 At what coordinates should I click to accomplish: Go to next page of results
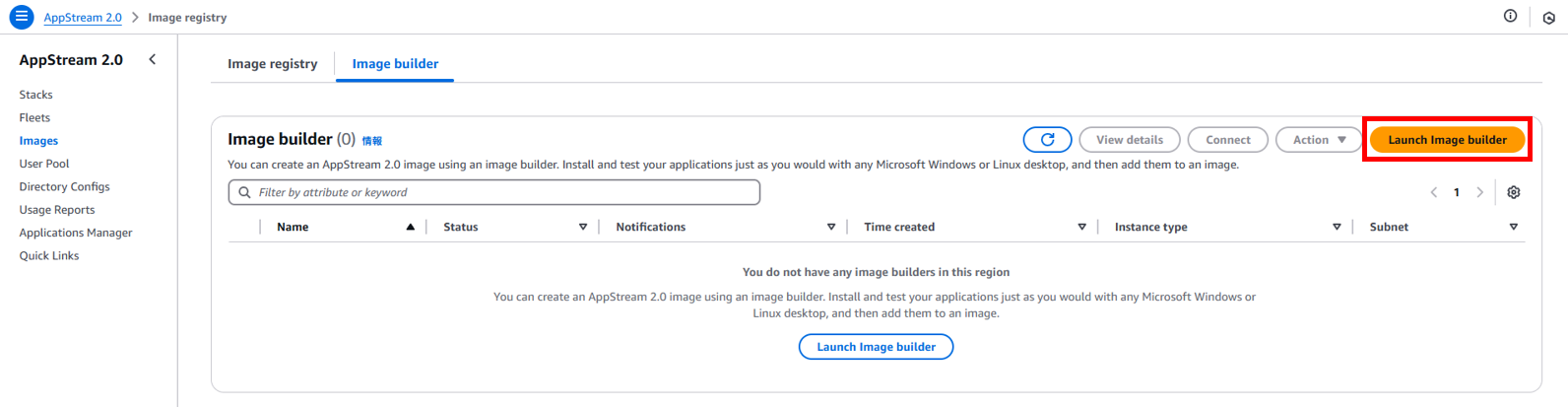click(x=1479, y=192)
